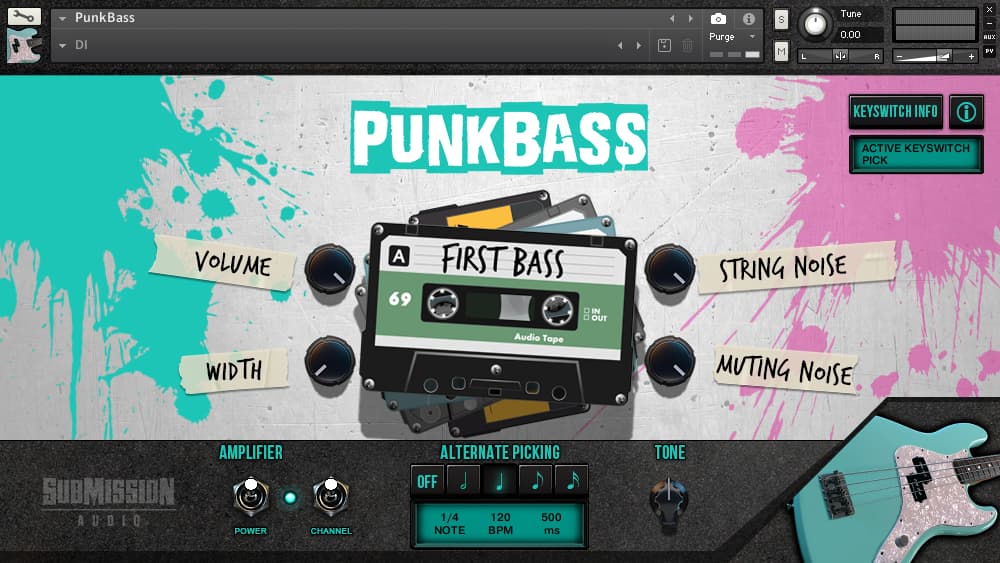Click the save preset disk icon
Screen dimensions: 1000x563
pyautogui.click(x=664, y=45)
